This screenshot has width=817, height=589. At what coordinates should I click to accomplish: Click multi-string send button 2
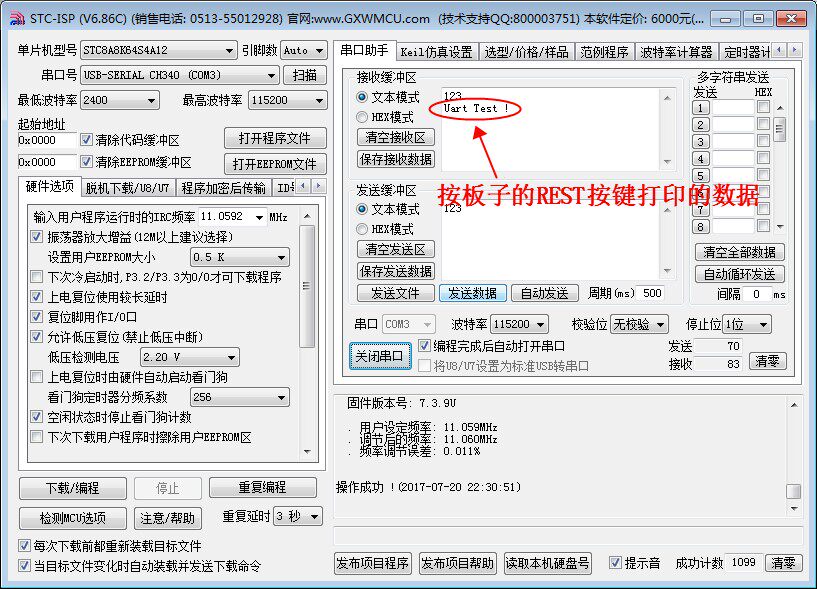700,125
